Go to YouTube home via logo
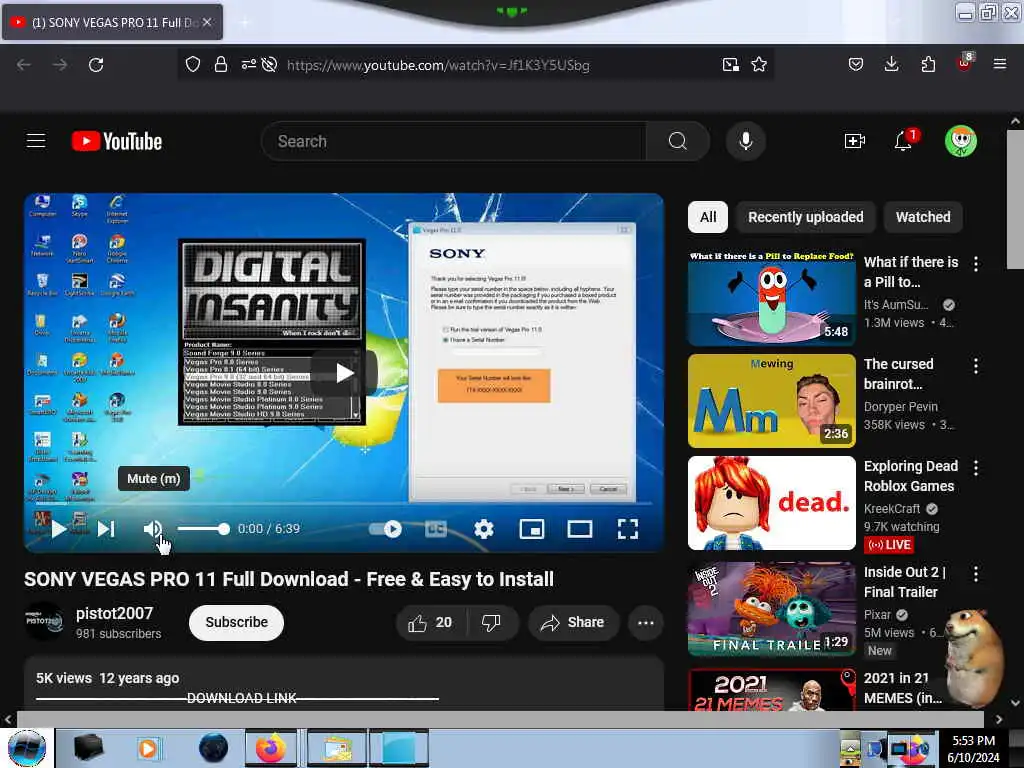Viewport: 1024px width, 768px height. tap(117, 141)
